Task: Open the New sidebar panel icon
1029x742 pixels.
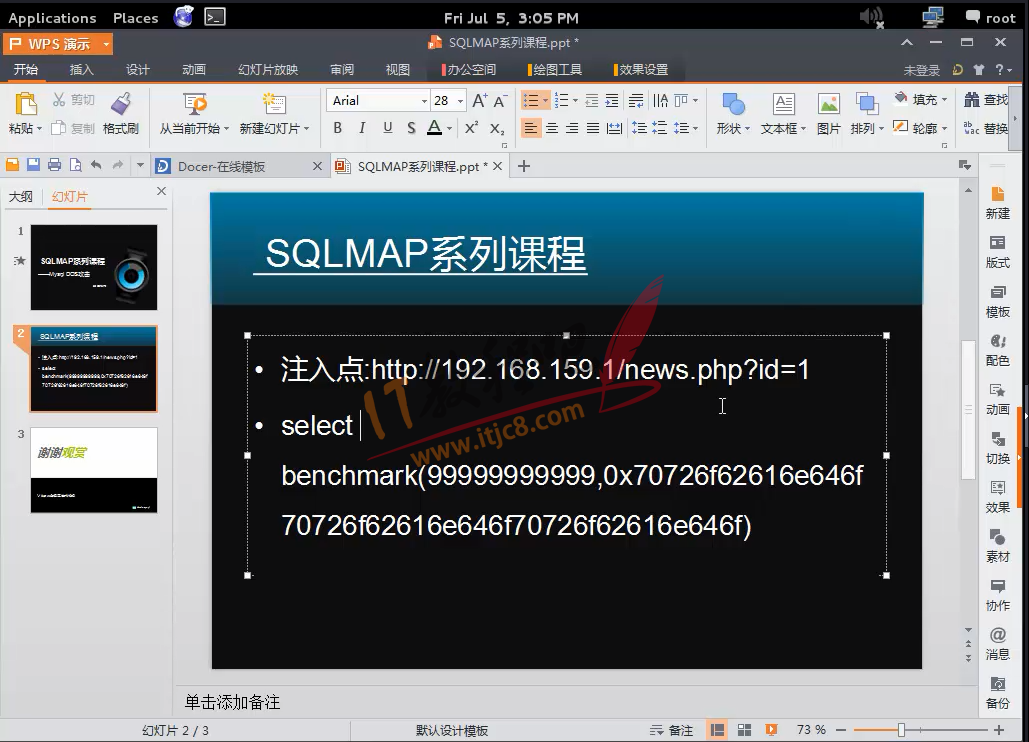Action: point(998,194)
